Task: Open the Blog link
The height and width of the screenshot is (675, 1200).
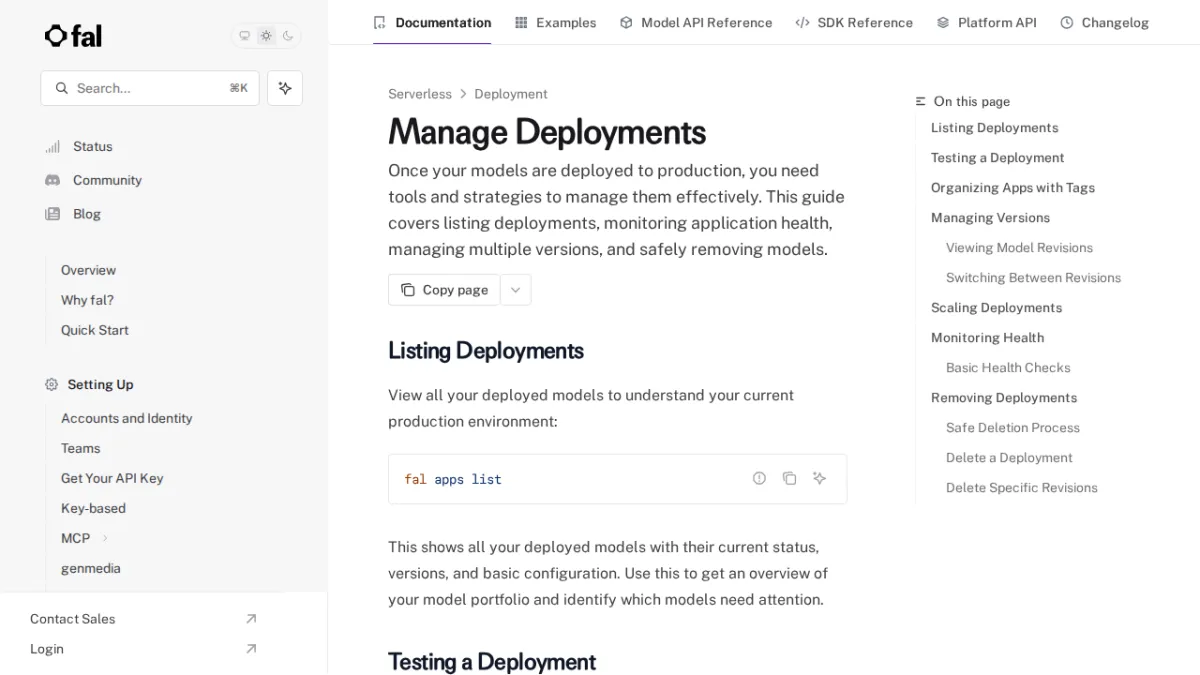Action: 87,214
